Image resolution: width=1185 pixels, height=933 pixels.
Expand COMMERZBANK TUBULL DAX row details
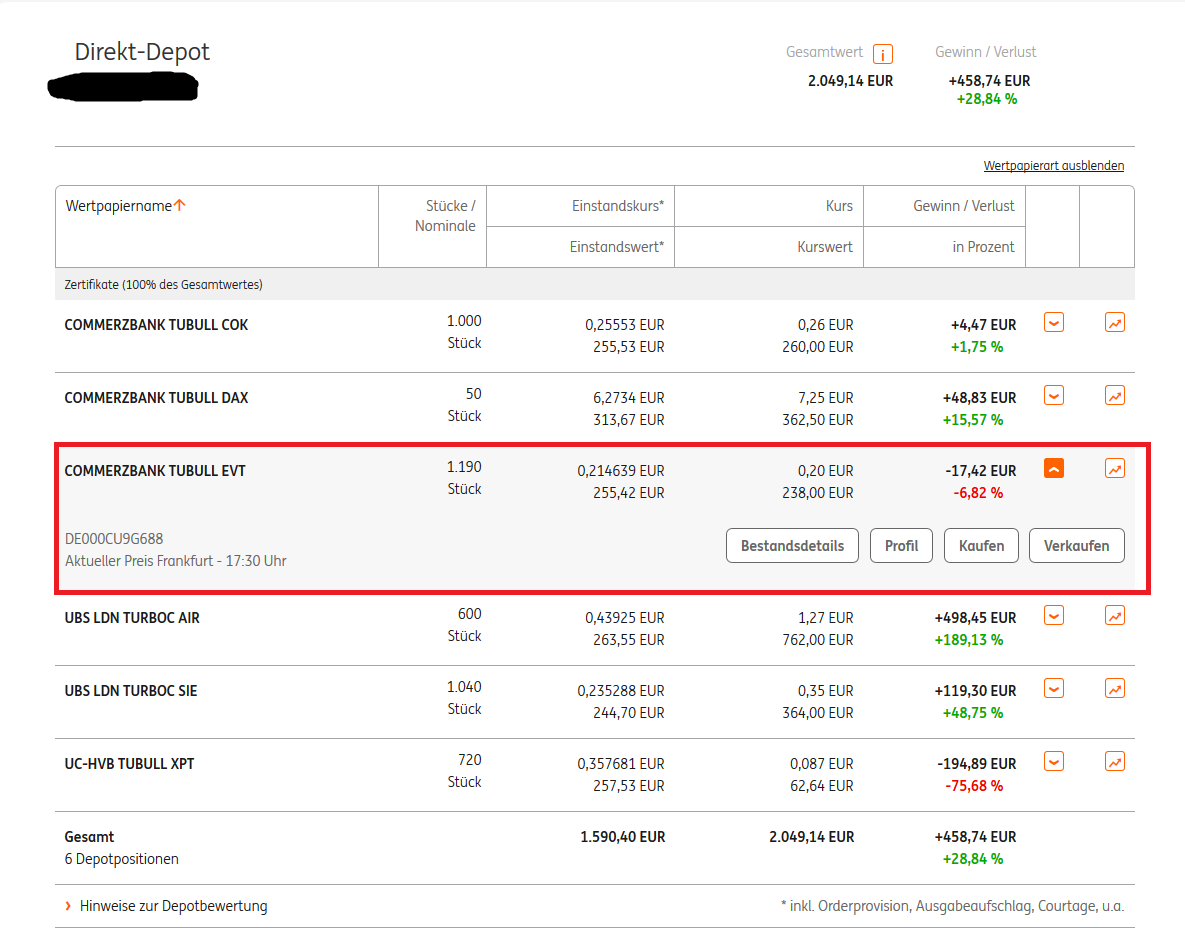(x=1053, y=396)
